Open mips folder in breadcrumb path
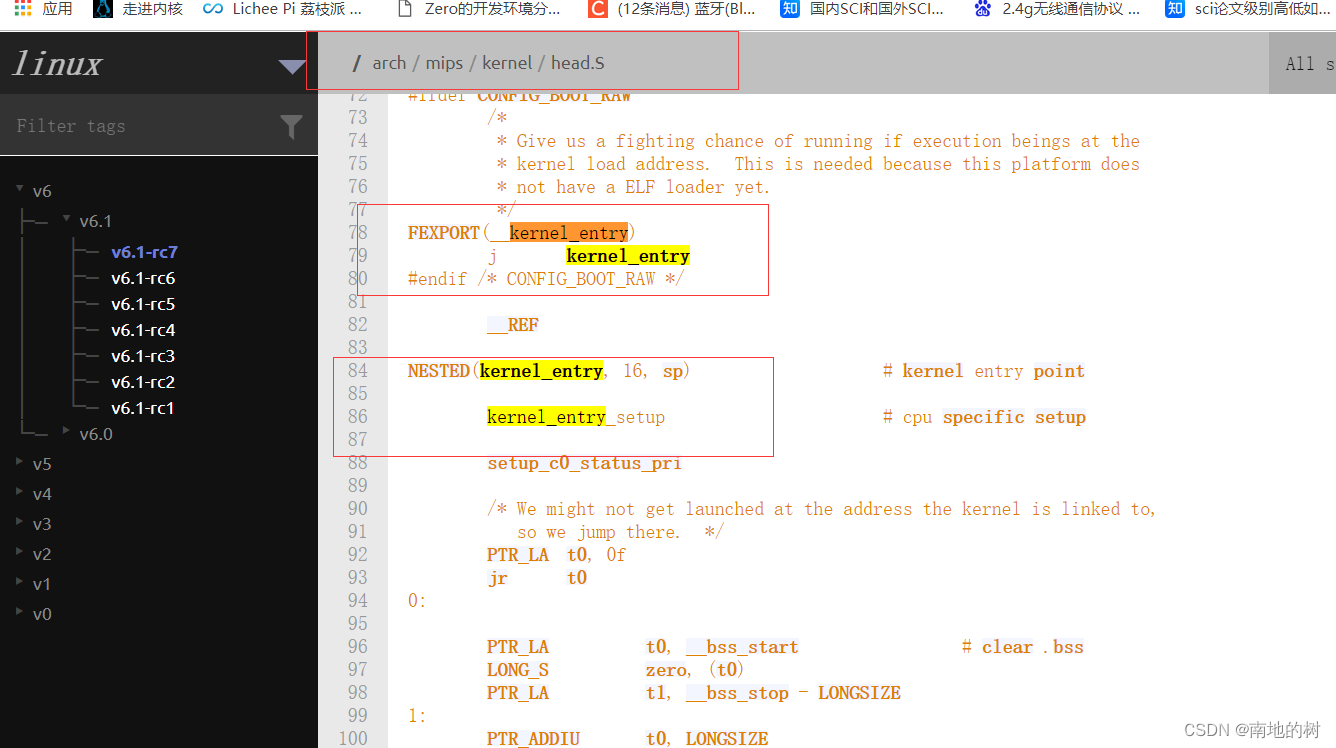 click(x=444, y=63)
